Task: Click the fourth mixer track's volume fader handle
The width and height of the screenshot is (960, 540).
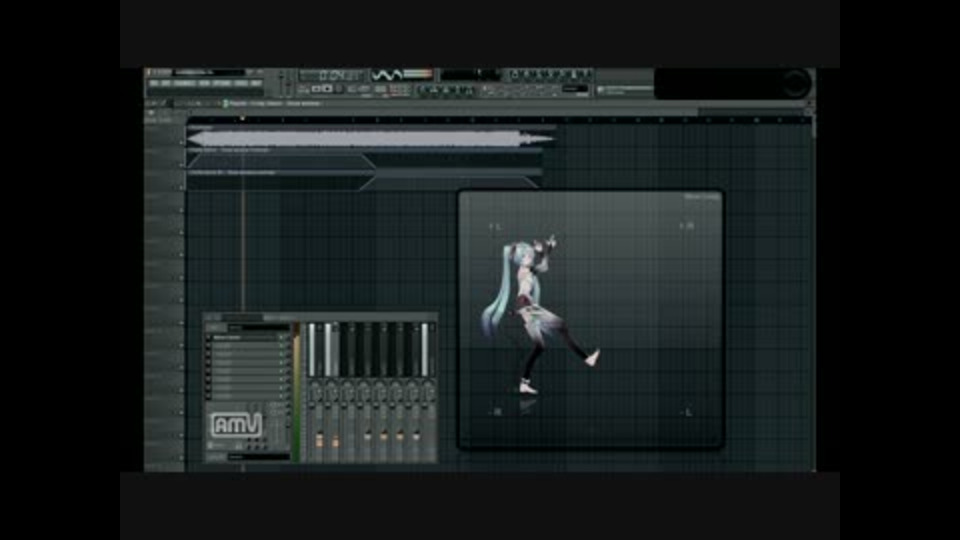Action: pos(367,437)
